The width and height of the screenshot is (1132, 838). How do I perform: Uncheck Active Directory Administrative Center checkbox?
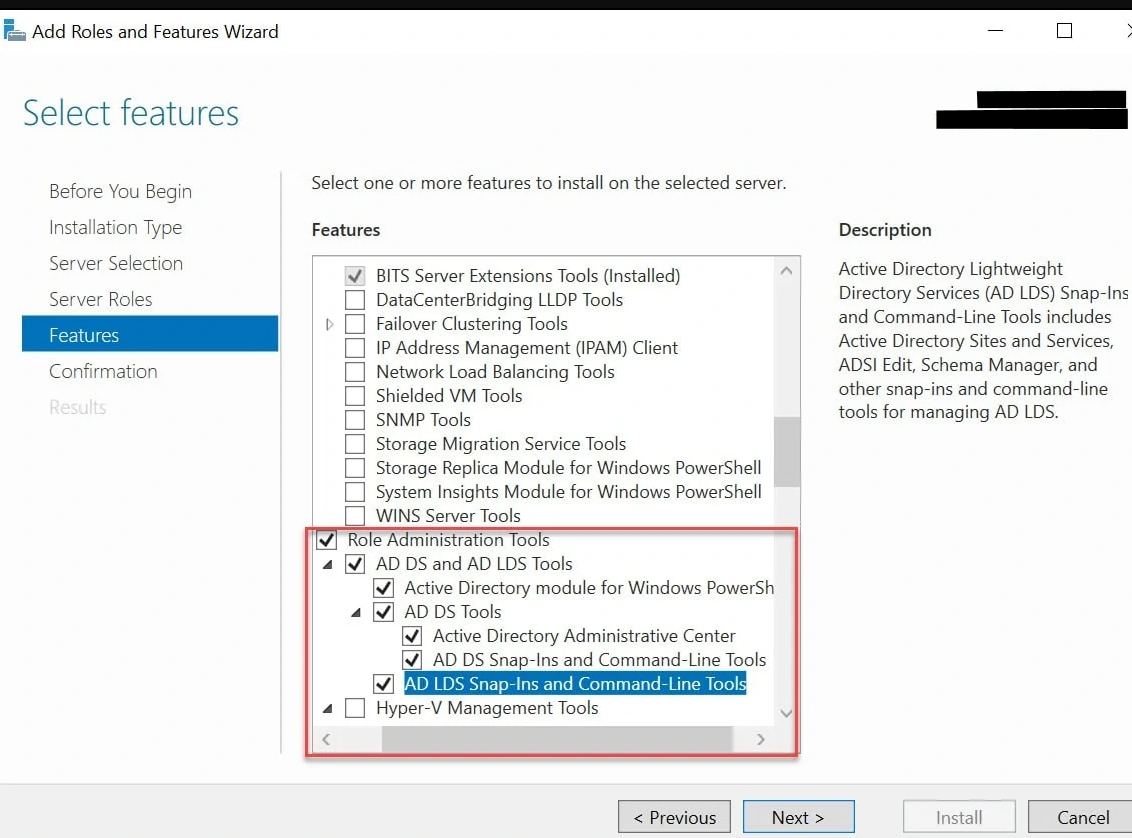point(412,636)
